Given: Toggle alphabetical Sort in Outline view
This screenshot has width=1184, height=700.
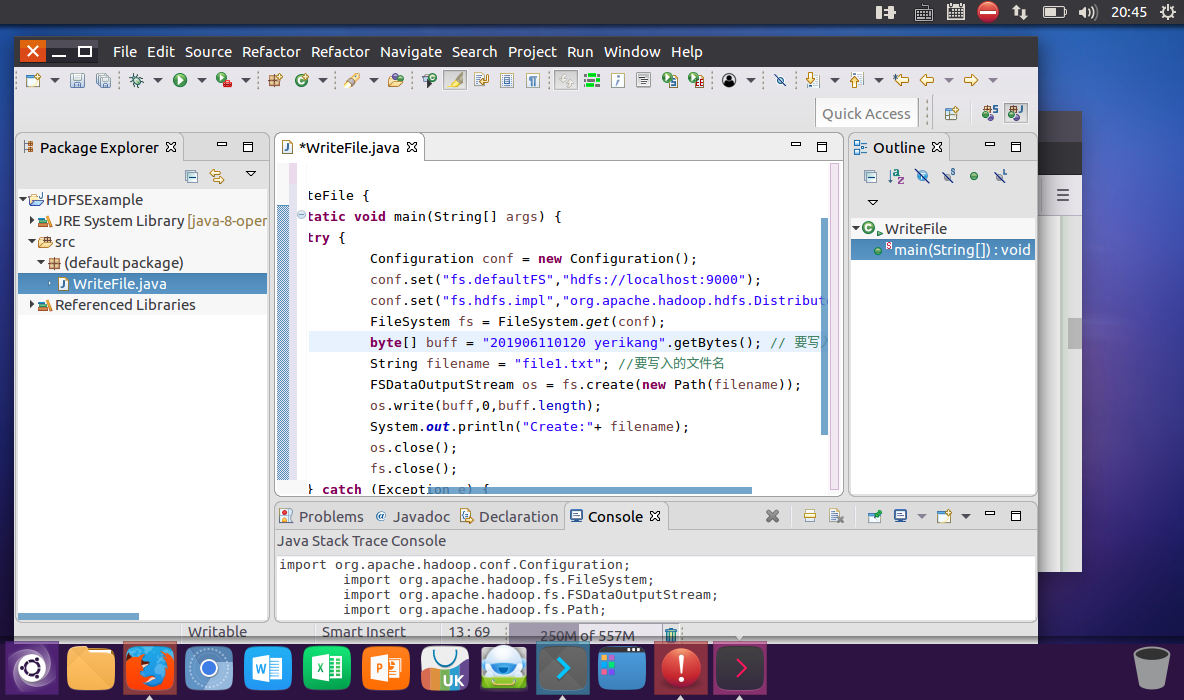Looking at the screenshot, I should [x=896, y=177].
